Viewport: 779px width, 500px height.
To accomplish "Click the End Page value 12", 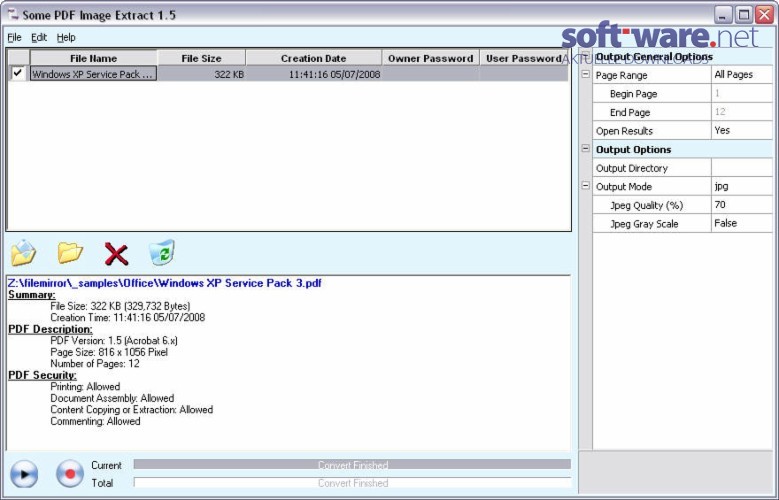I will [x=742, y=112].
